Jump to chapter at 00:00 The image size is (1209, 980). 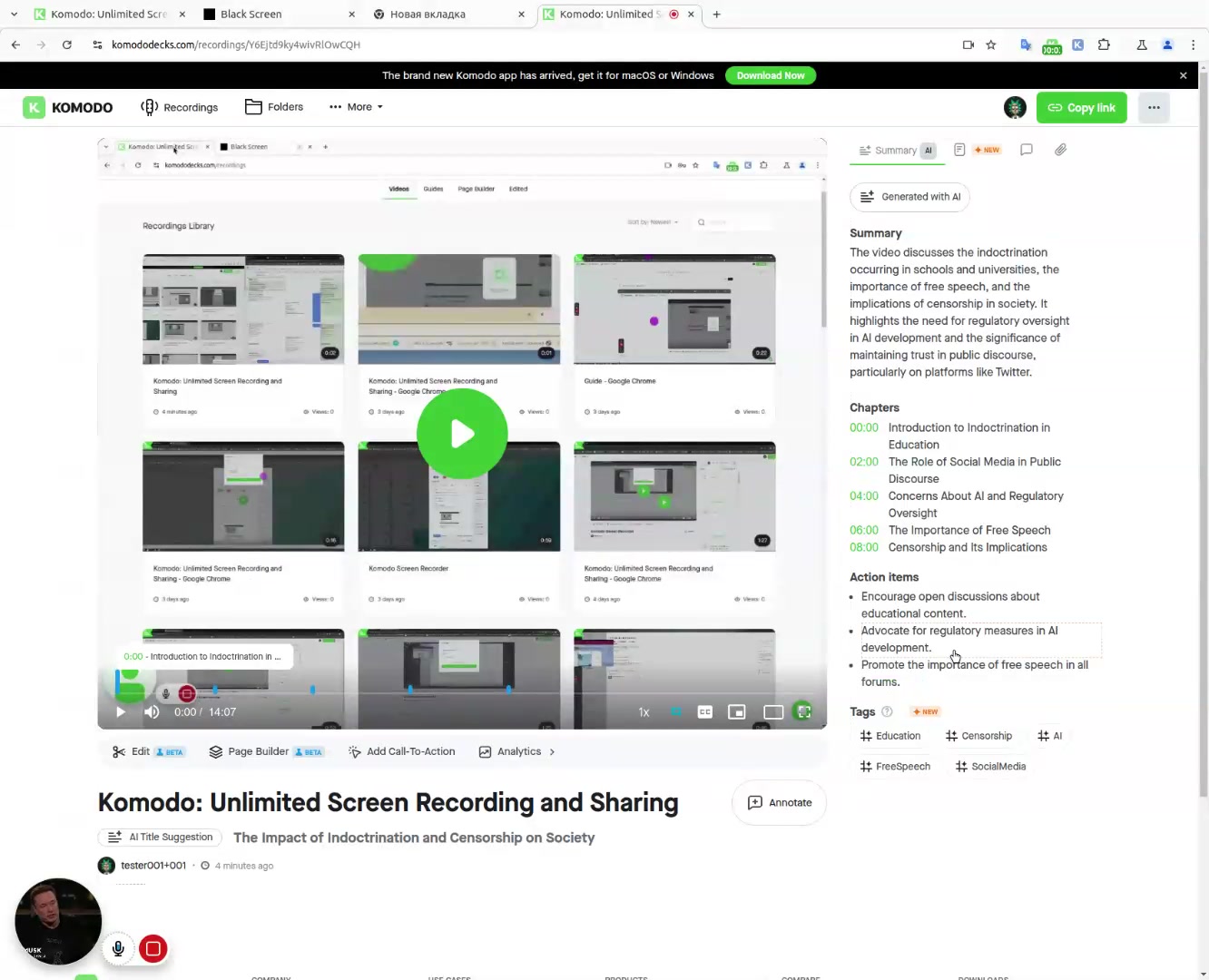pos(864,428)
